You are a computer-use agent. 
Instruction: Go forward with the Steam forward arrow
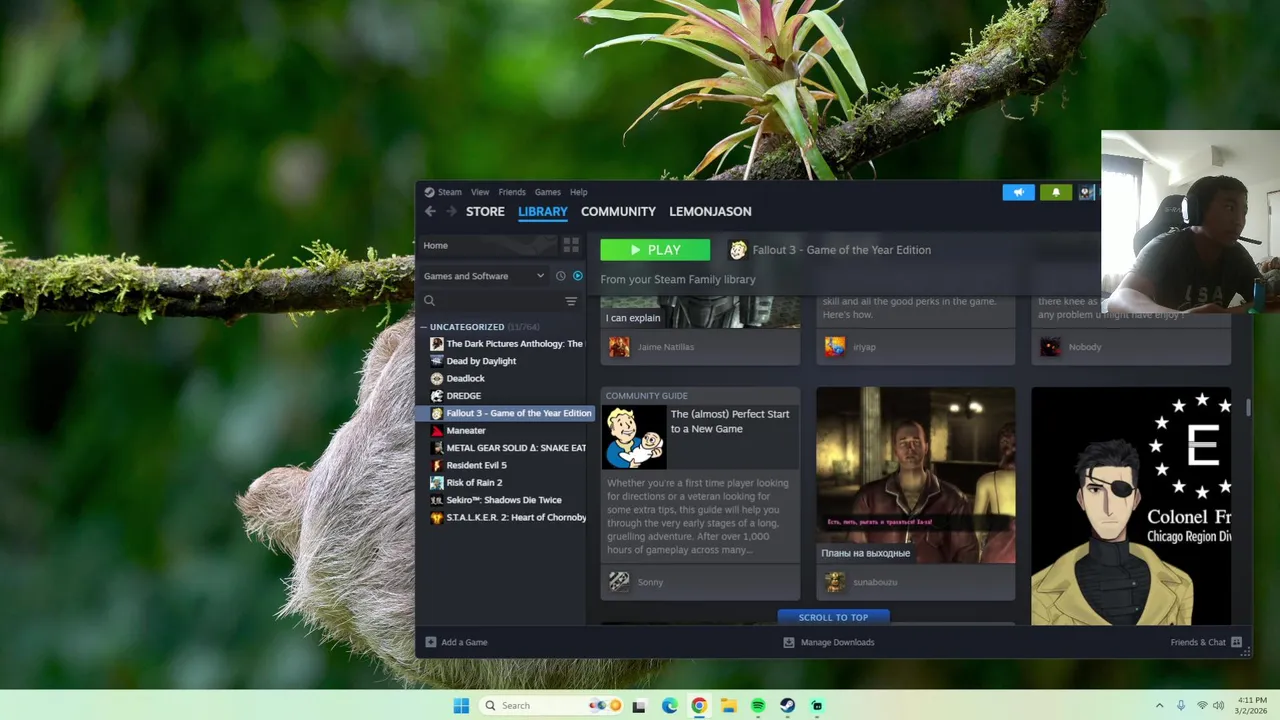(451, 211)
